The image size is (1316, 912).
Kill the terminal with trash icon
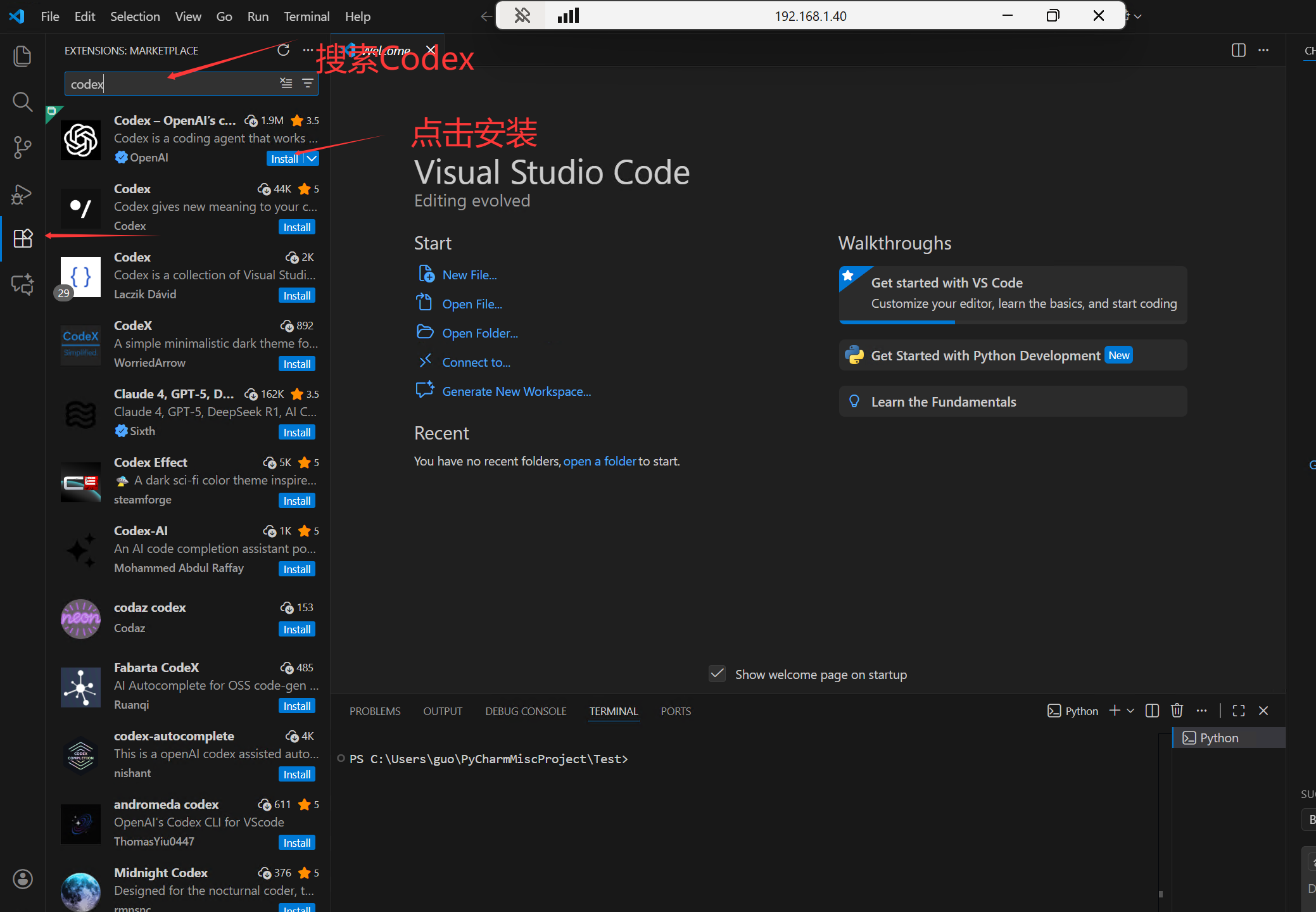click(1177, 711)
